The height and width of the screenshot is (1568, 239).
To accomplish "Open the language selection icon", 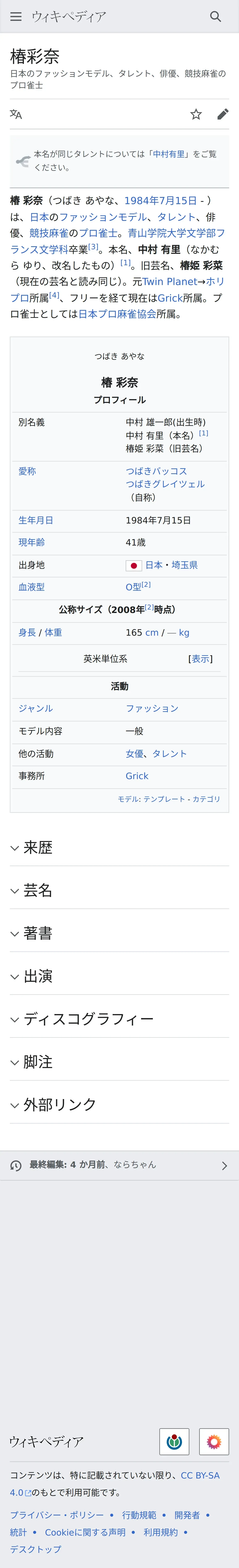I will point(16,114).
